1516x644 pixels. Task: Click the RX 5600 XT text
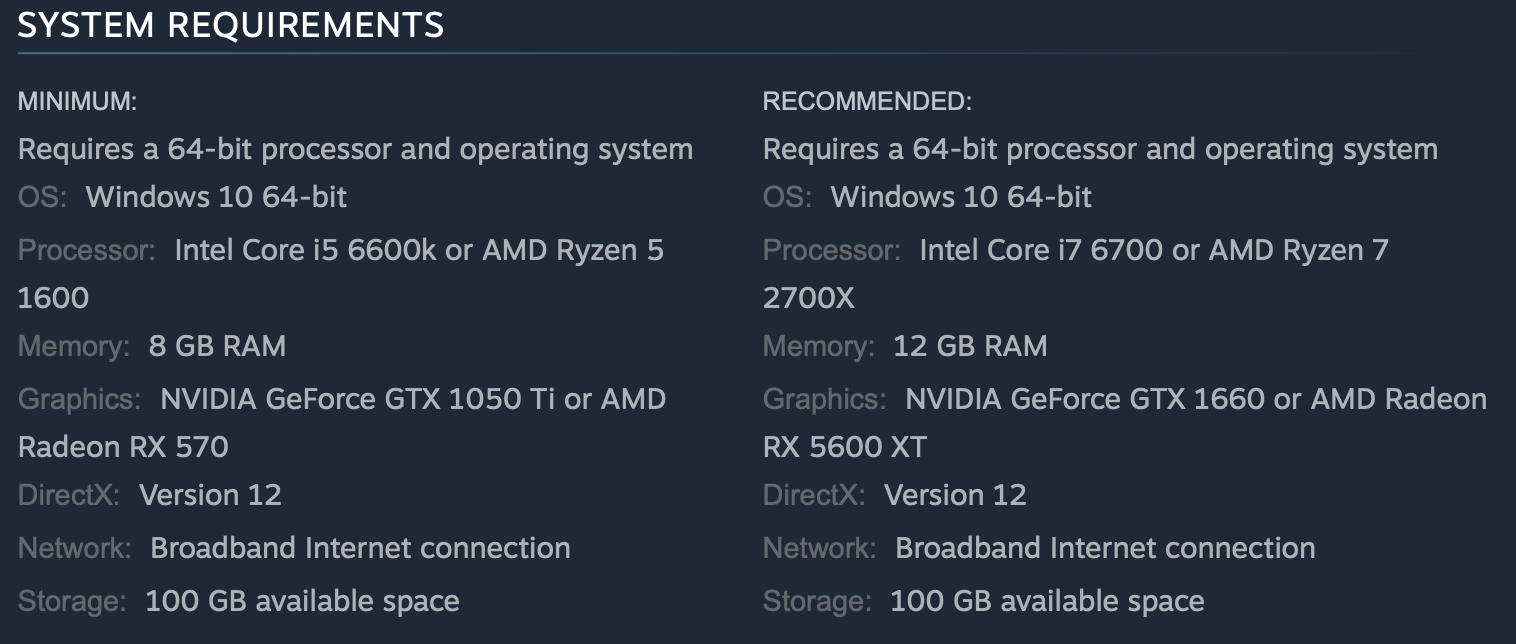[x=845, y=447]
